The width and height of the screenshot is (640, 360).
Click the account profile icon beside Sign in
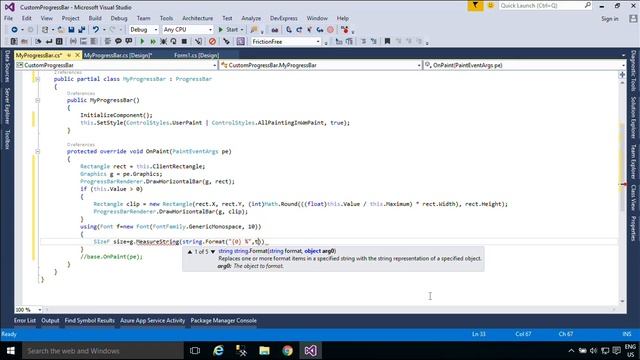coord(633,19)
